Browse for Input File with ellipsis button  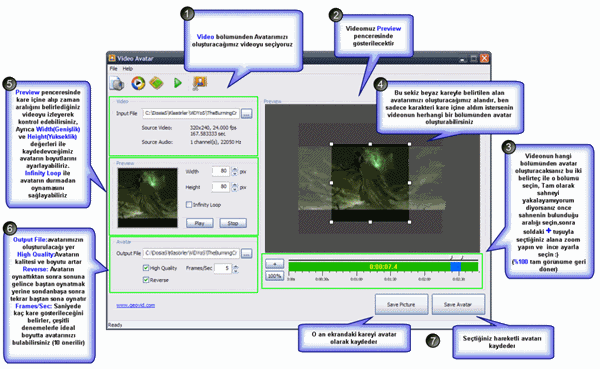coord(247,113)
